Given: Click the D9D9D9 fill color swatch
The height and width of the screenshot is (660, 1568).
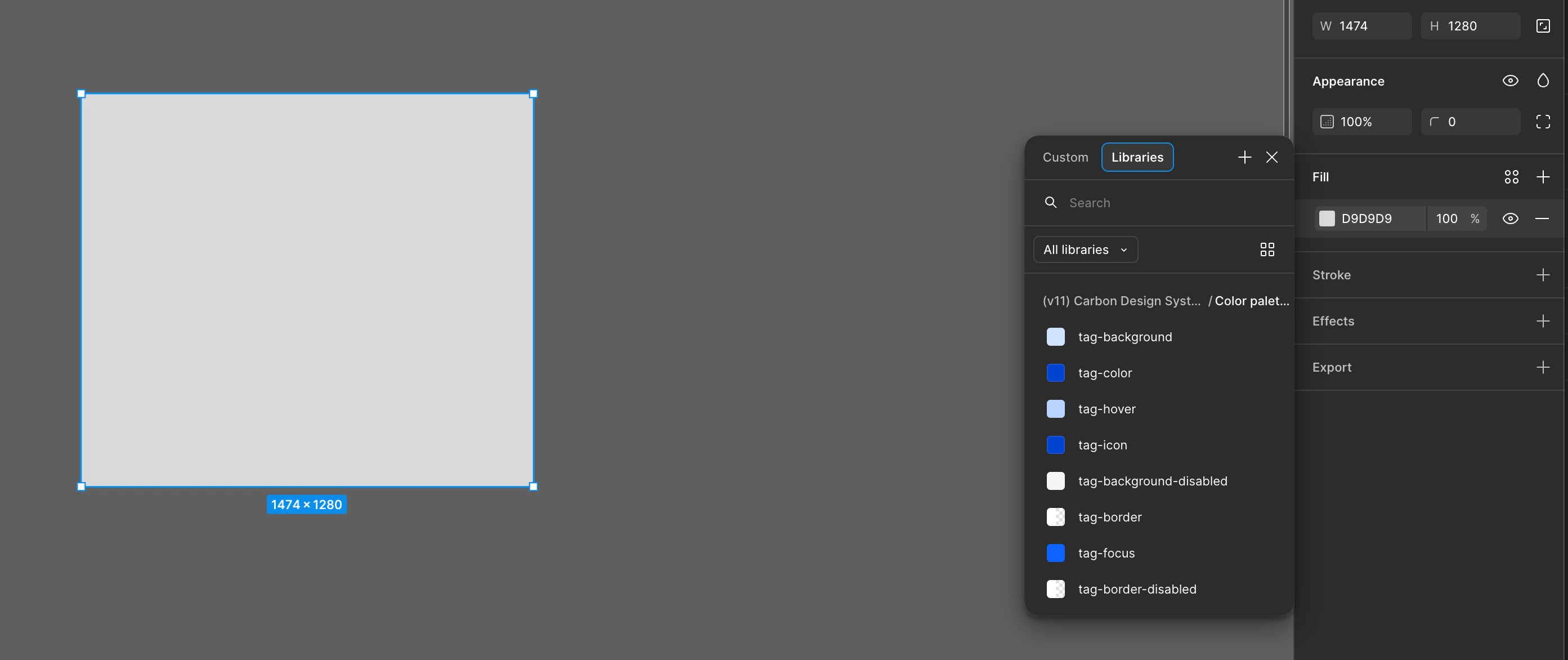Looking at the screenshot, I should pos(1327,218).
